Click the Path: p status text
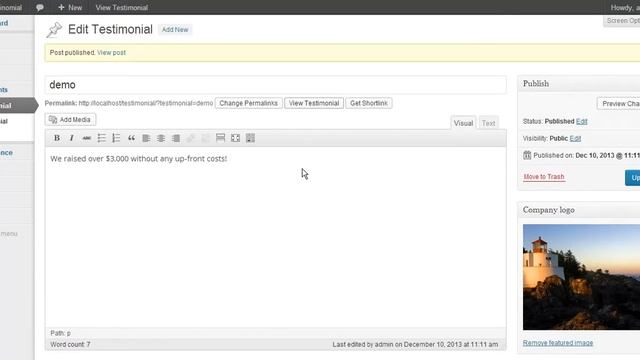640x360 pixels. coord(60,333)
